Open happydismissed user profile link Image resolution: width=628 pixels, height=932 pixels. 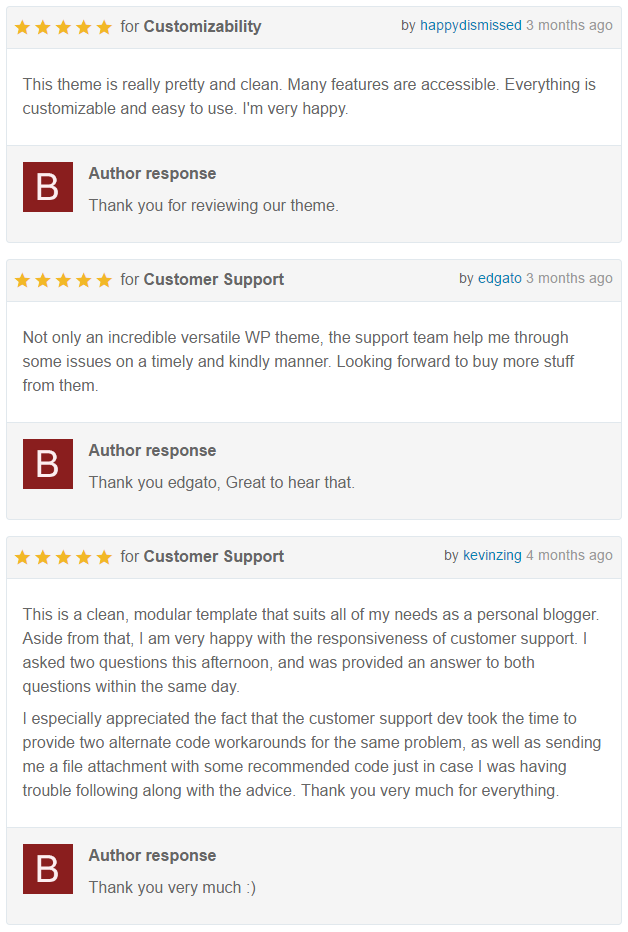coord(471,26)
